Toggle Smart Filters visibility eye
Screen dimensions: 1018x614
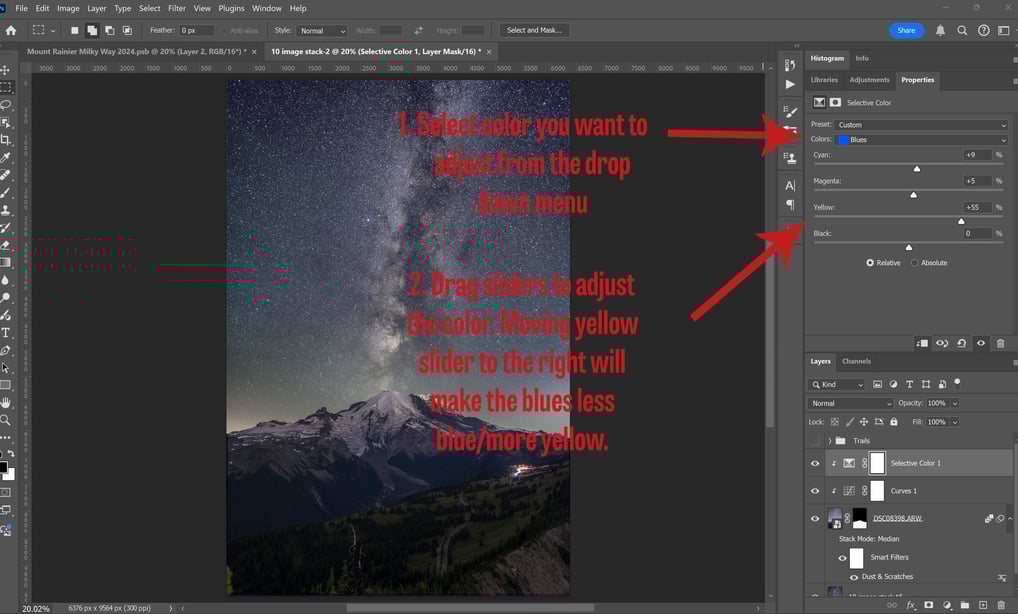coord(842,558)
